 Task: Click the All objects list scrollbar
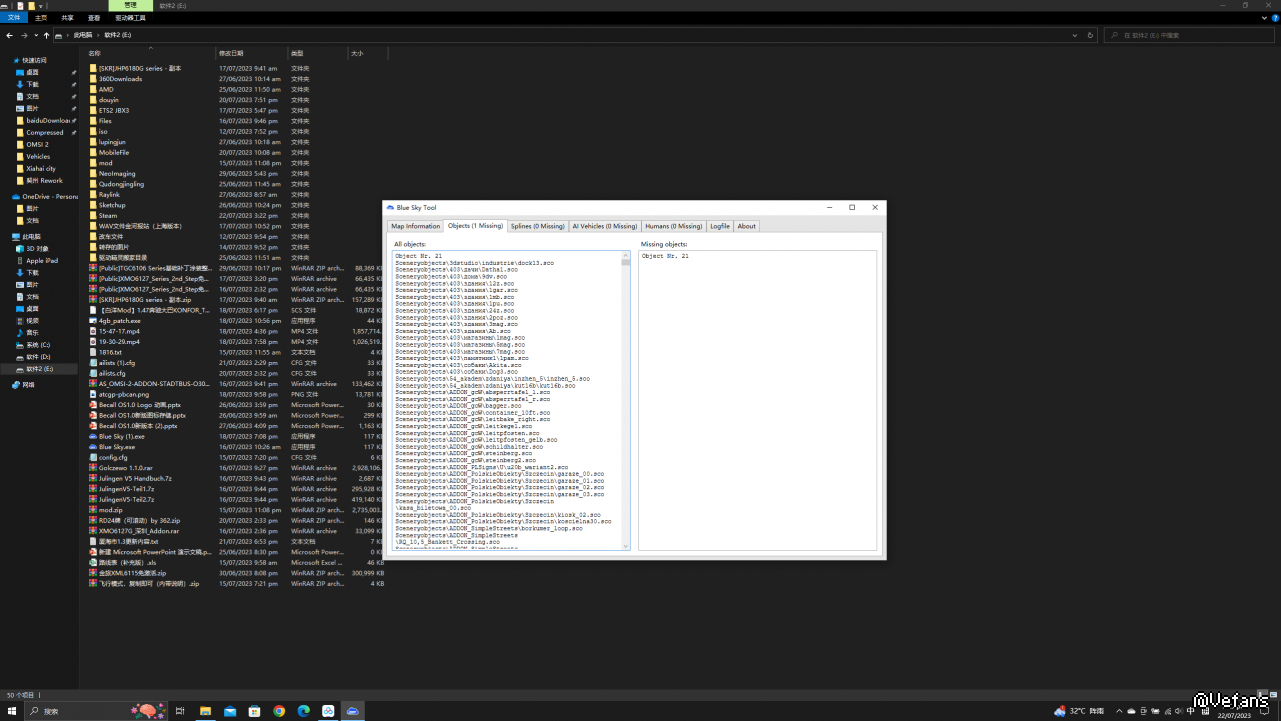(626, 400)
